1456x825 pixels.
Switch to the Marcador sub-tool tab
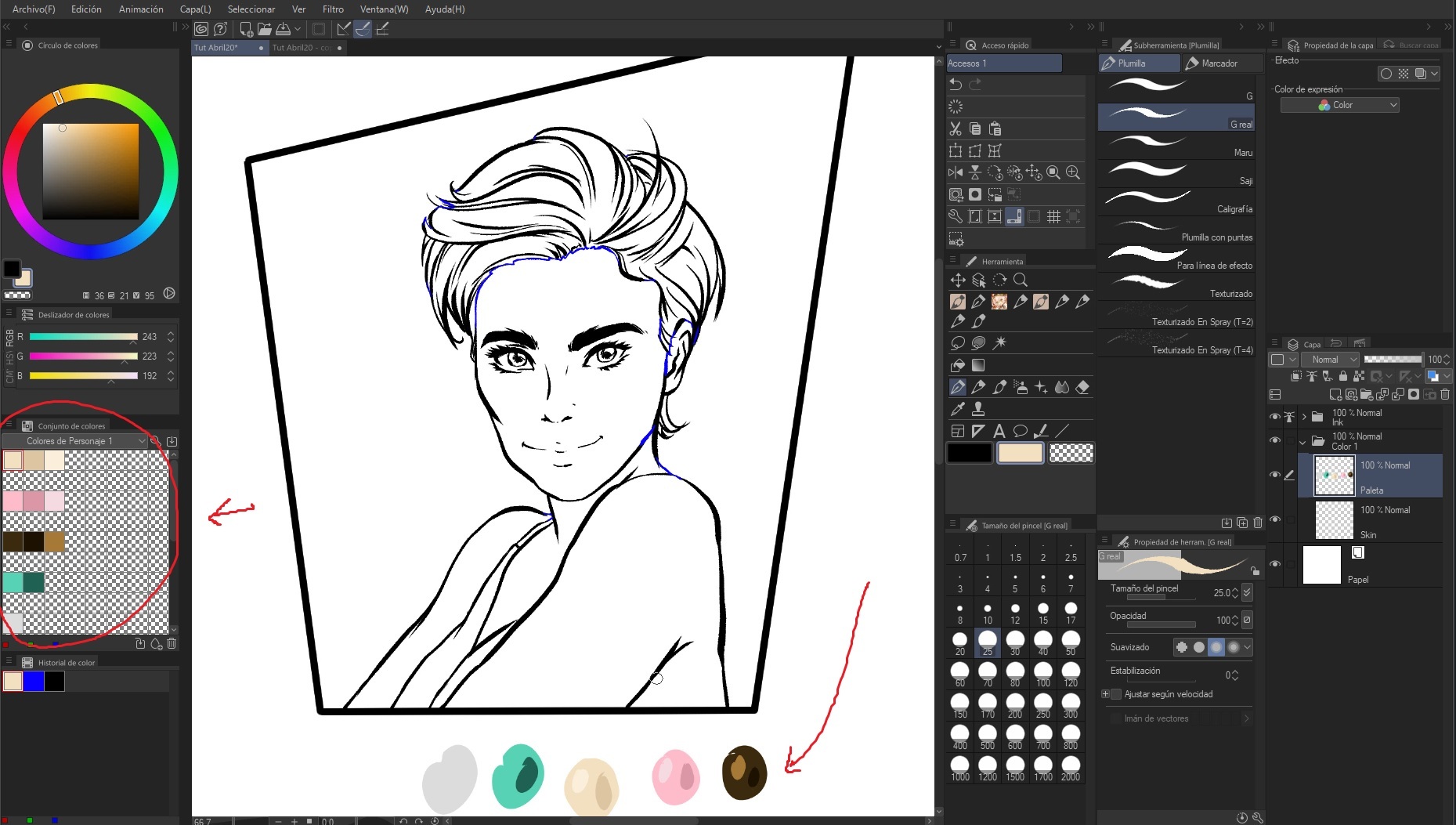[x=1219, y=63]
